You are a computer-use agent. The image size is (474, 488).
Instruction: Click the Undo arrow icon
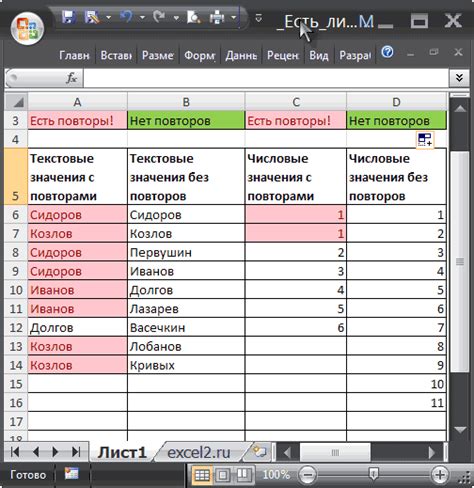(x=127, y=17)
